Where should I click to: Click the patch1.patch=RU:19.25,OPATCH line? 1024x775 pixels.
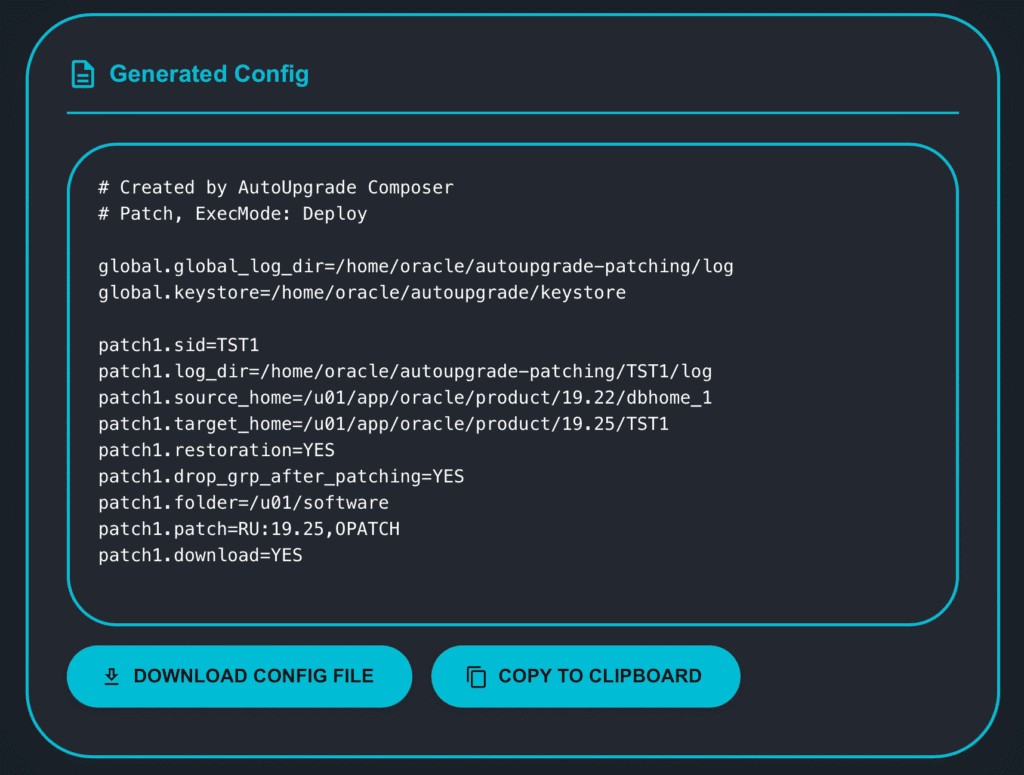pyautogui.click(x=249, y=529)
